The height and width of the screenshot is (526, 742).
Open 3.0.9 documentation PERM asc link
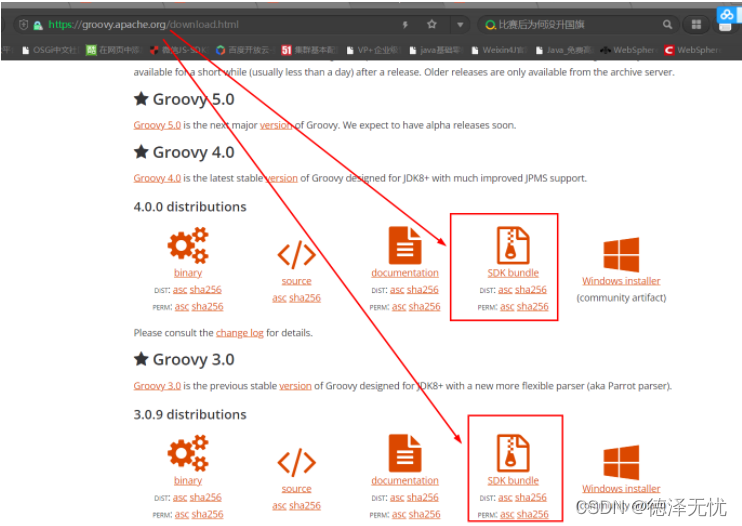click(399, 514)
